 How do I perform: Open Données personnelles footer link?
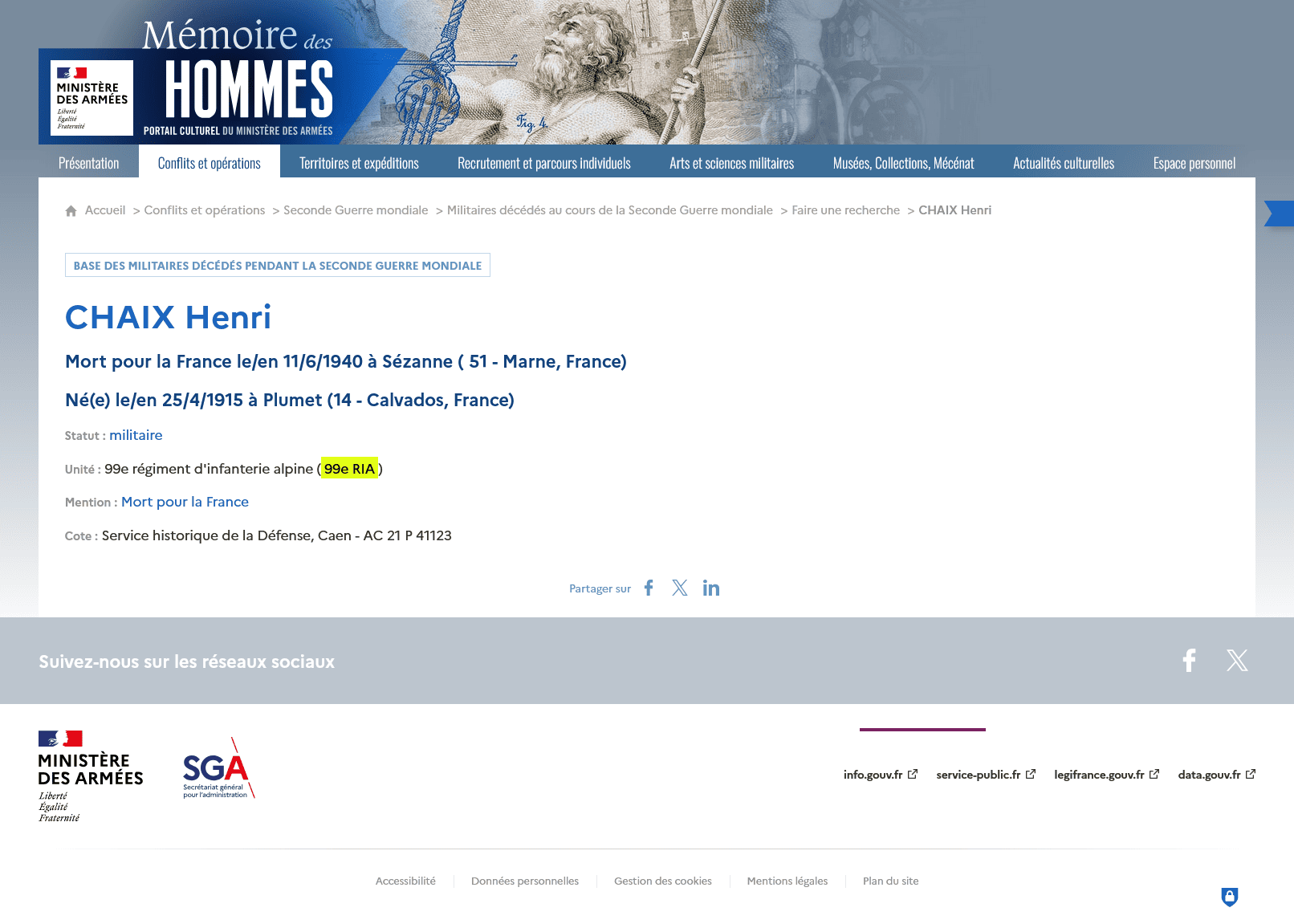pyautogui.click(x=525, y=881)
